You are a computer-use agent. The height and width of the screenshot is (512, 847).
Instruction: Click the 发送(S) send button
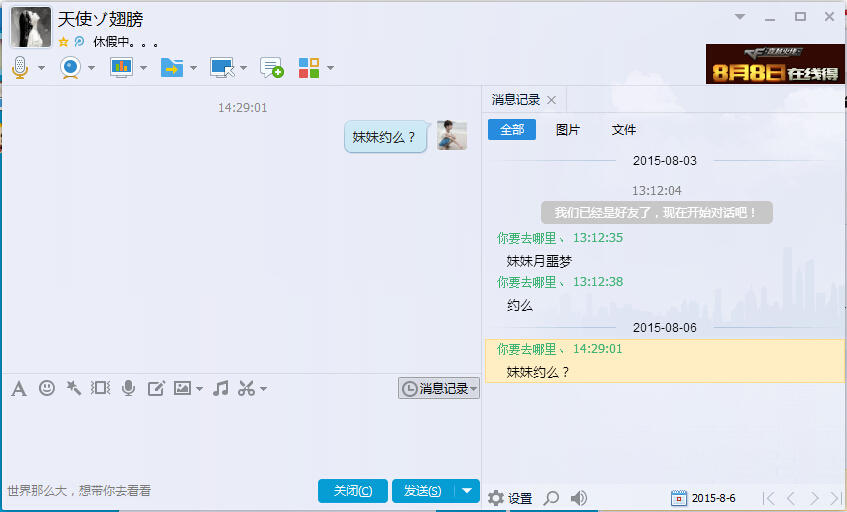[423, 490]
